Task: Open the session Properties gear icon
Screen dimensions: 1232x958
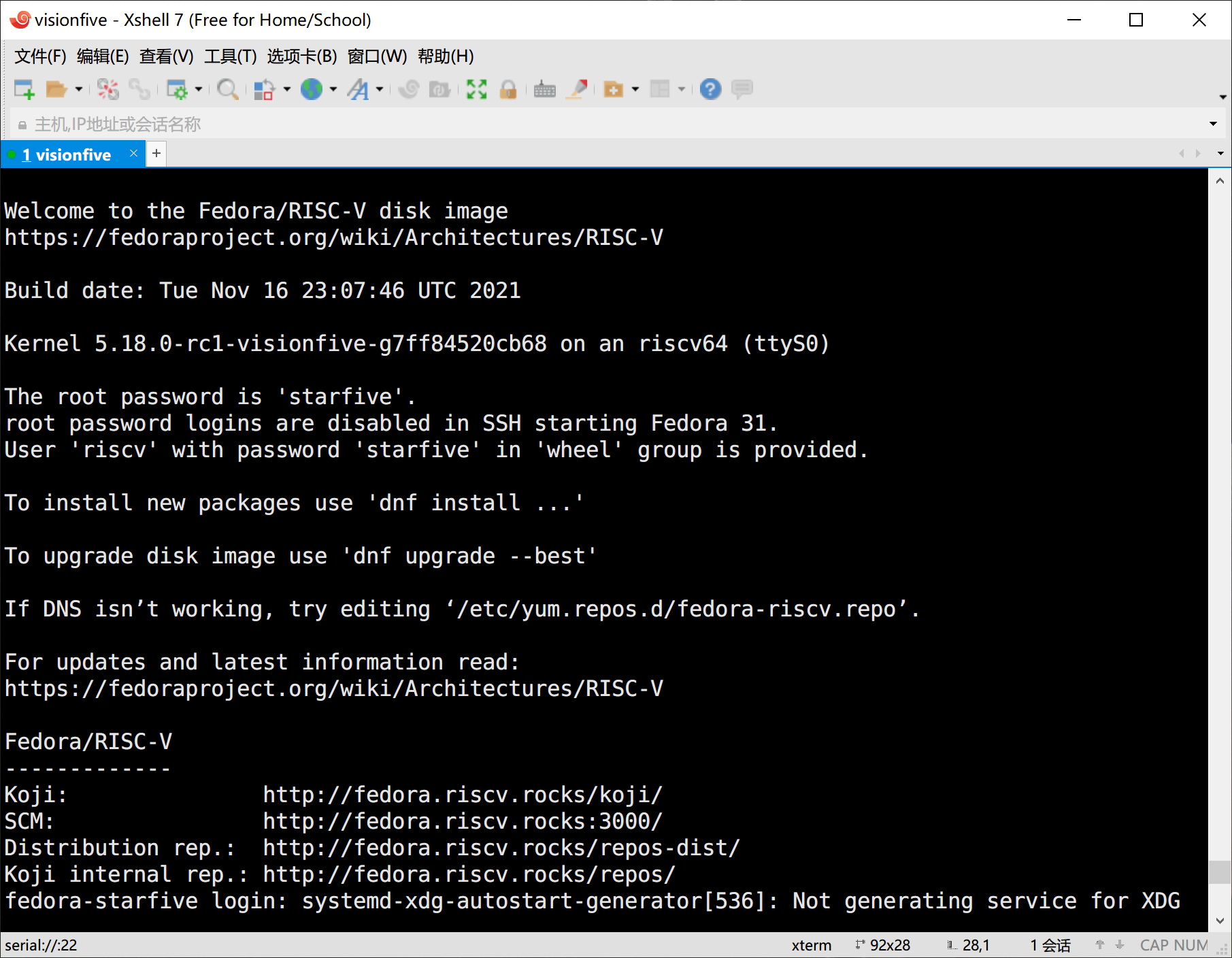Action: coord(177,89)
